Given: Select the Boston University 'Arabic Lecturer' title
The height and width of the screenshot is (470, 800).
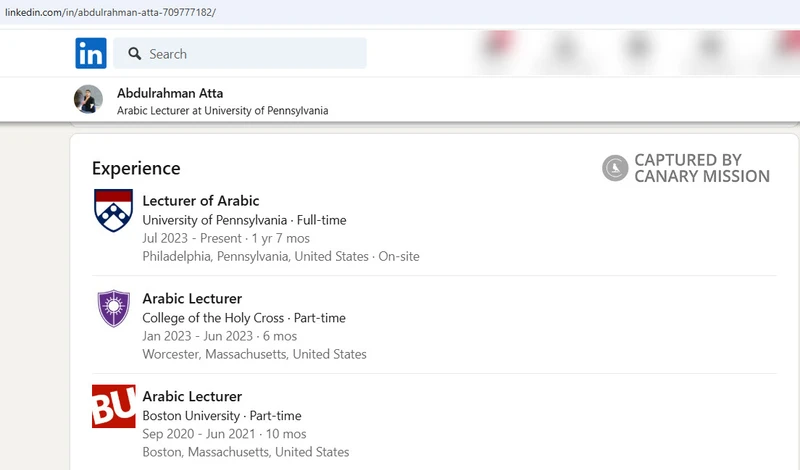Looking at the screenshot, I should 192,397.
